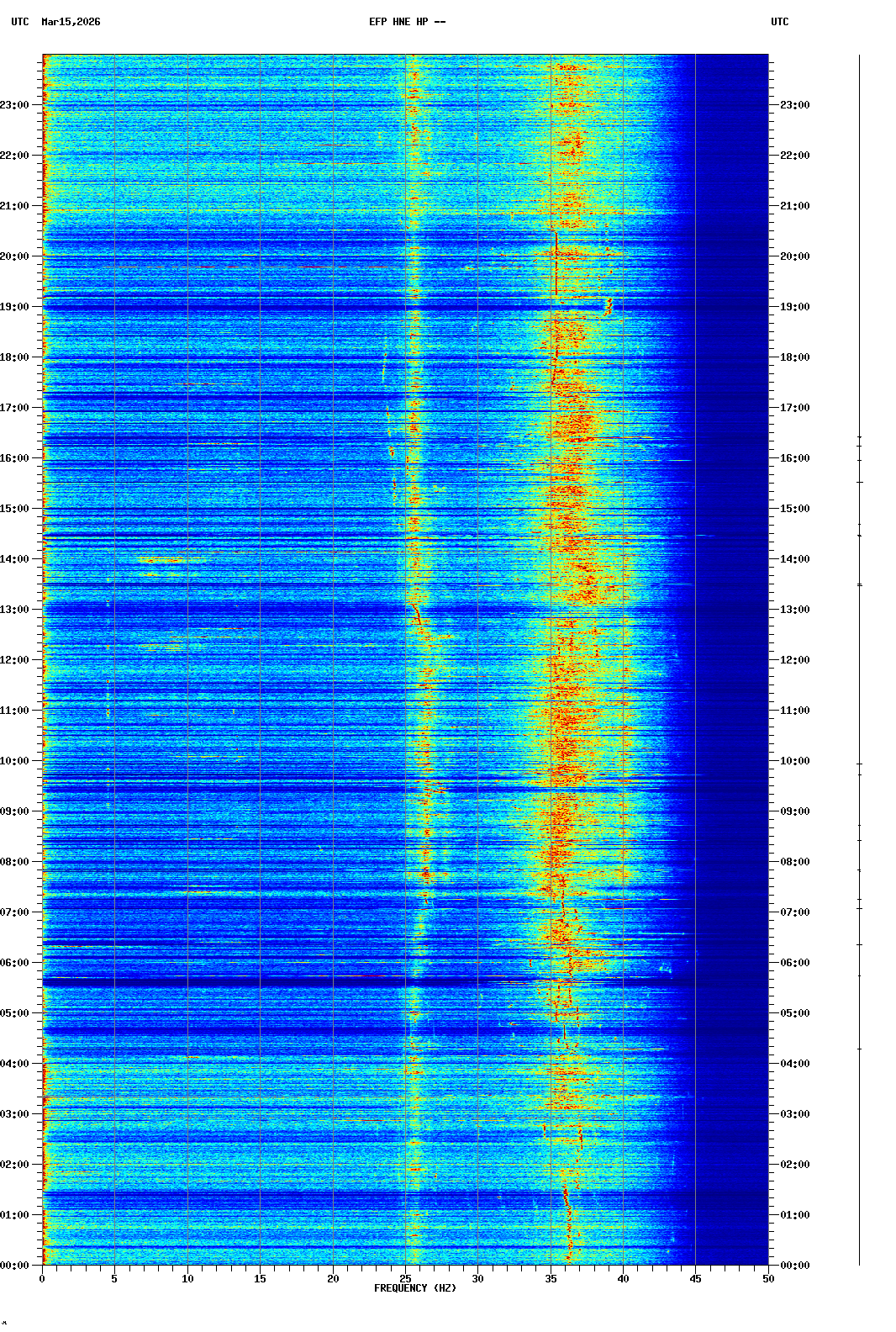Click the FREQUENCY (HZ) axis label
The width and height of the screenshot is (896, 1332).
[415, 1288]
